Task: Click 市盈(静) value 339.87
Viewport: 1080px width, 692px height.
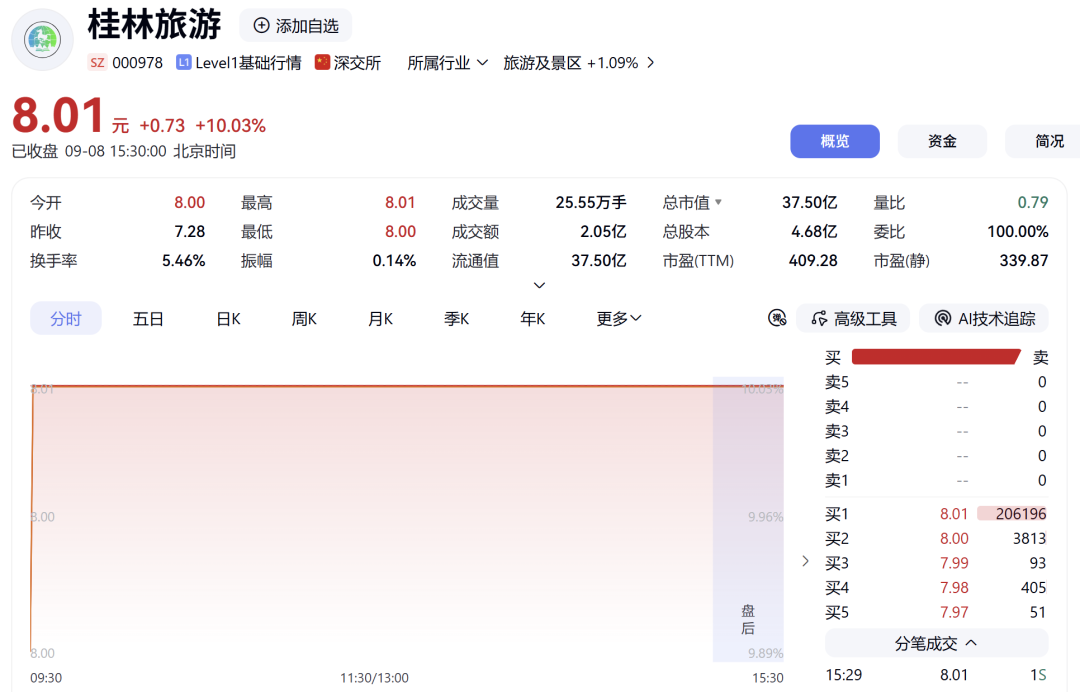Action: point(1024,261)
